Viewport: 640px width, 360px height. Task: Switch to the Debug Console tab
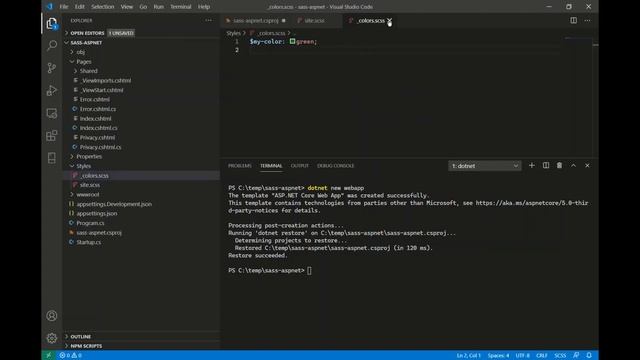(x=336, y=166)
